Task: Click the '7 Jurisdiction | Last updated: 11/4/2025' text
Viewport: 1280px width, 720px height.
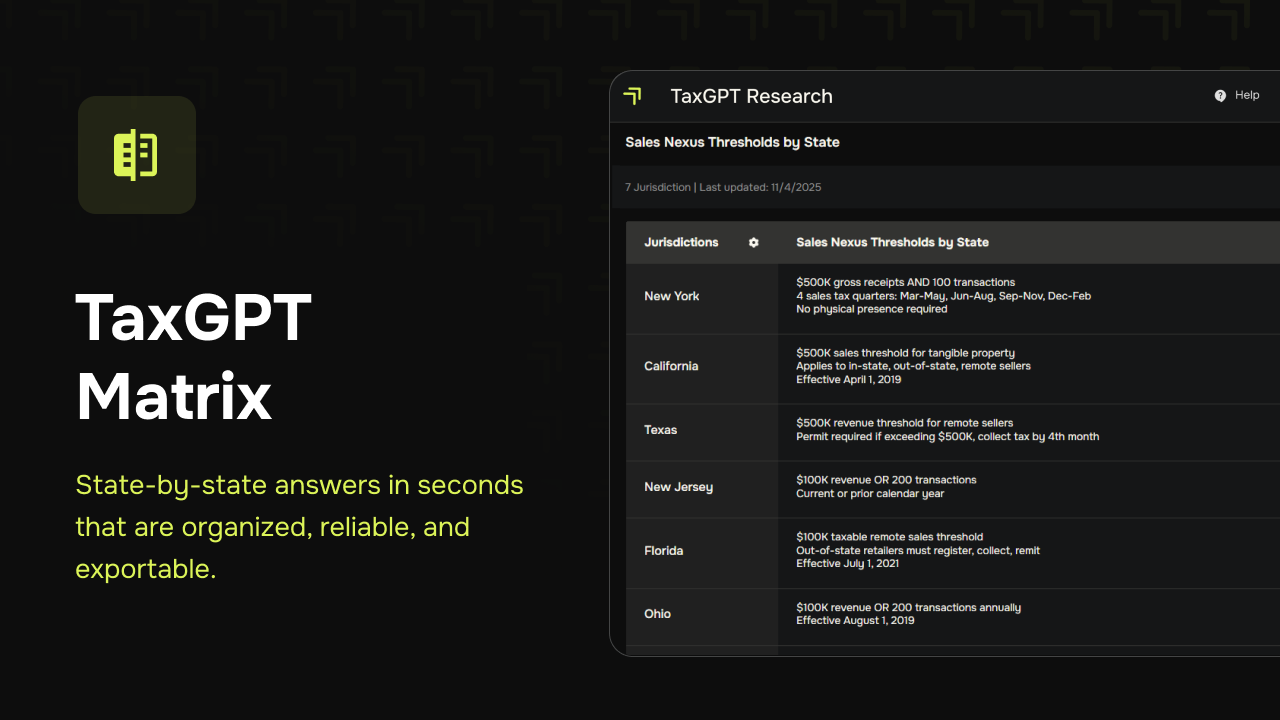Action: 723,187
